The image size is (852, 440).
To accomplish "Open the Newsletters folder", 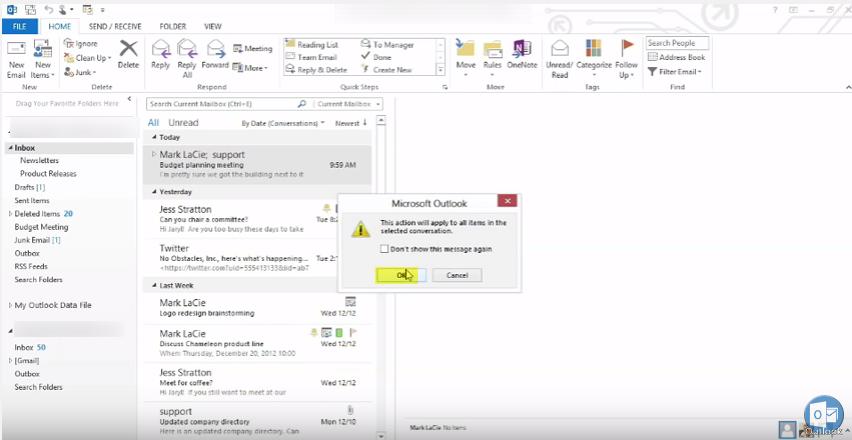I will pos(39,161).
